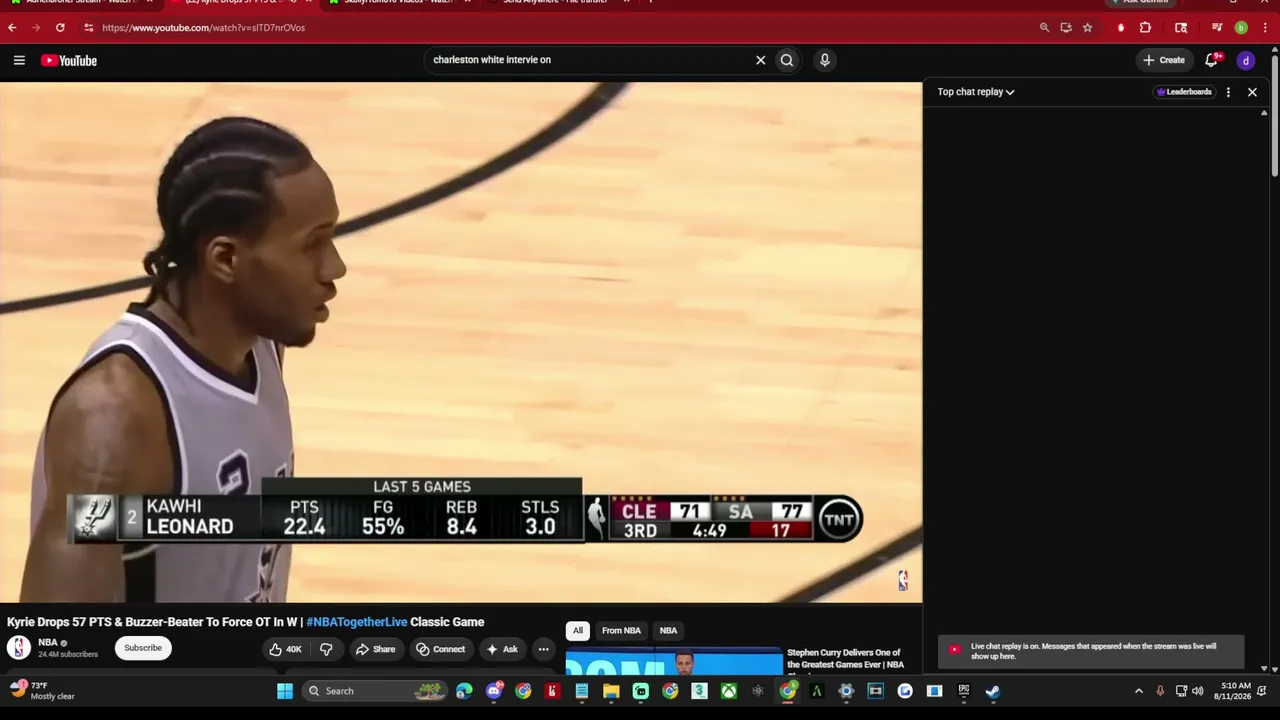This screenshot has width=1280, height=720.
Task: Open the YouTube guide hamburger menu
Action: 19,60
